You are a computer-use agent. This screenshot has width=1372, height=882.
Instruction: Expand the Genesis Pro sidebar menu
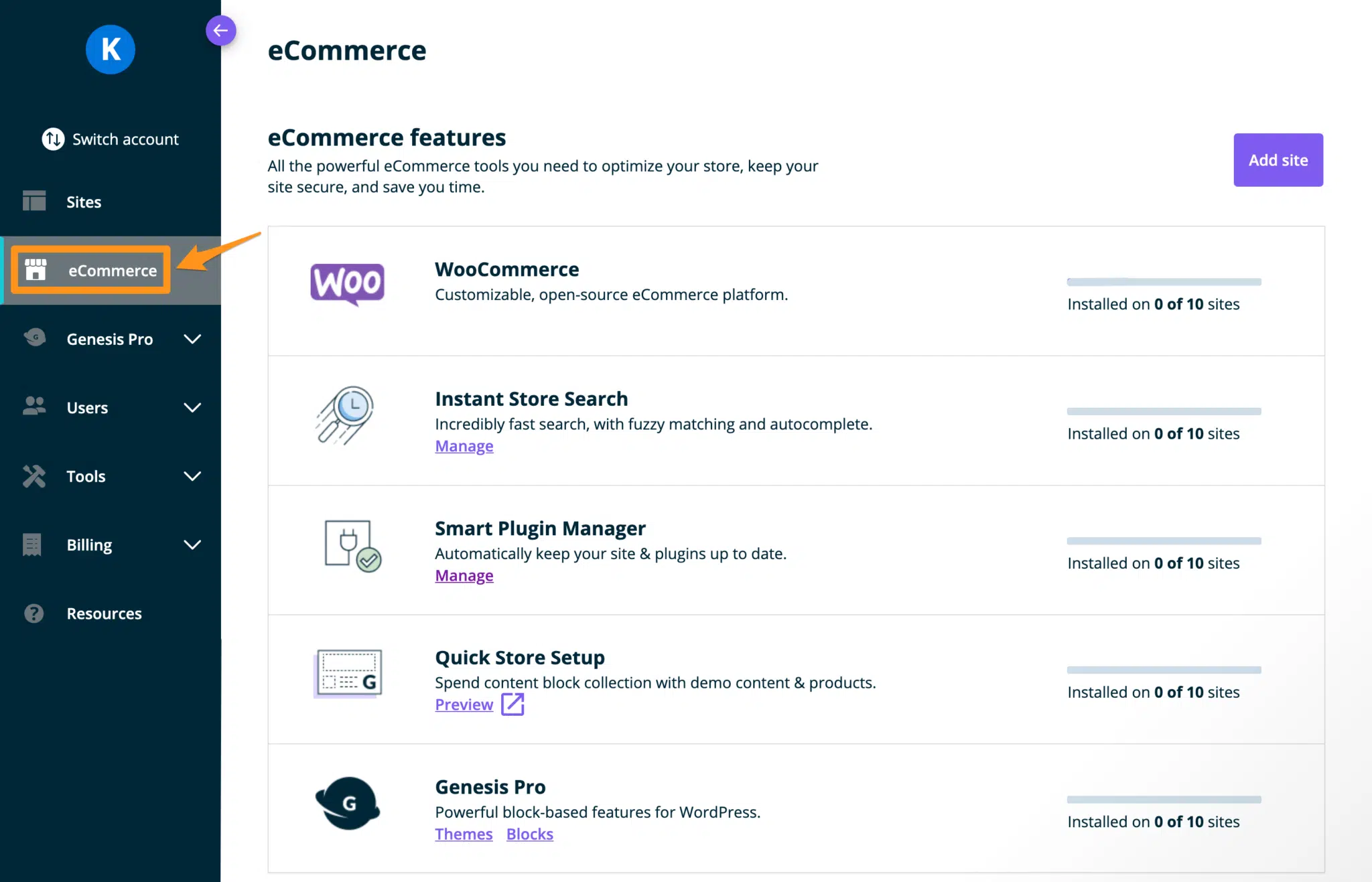pyautogui.click(x=192, y=340)
